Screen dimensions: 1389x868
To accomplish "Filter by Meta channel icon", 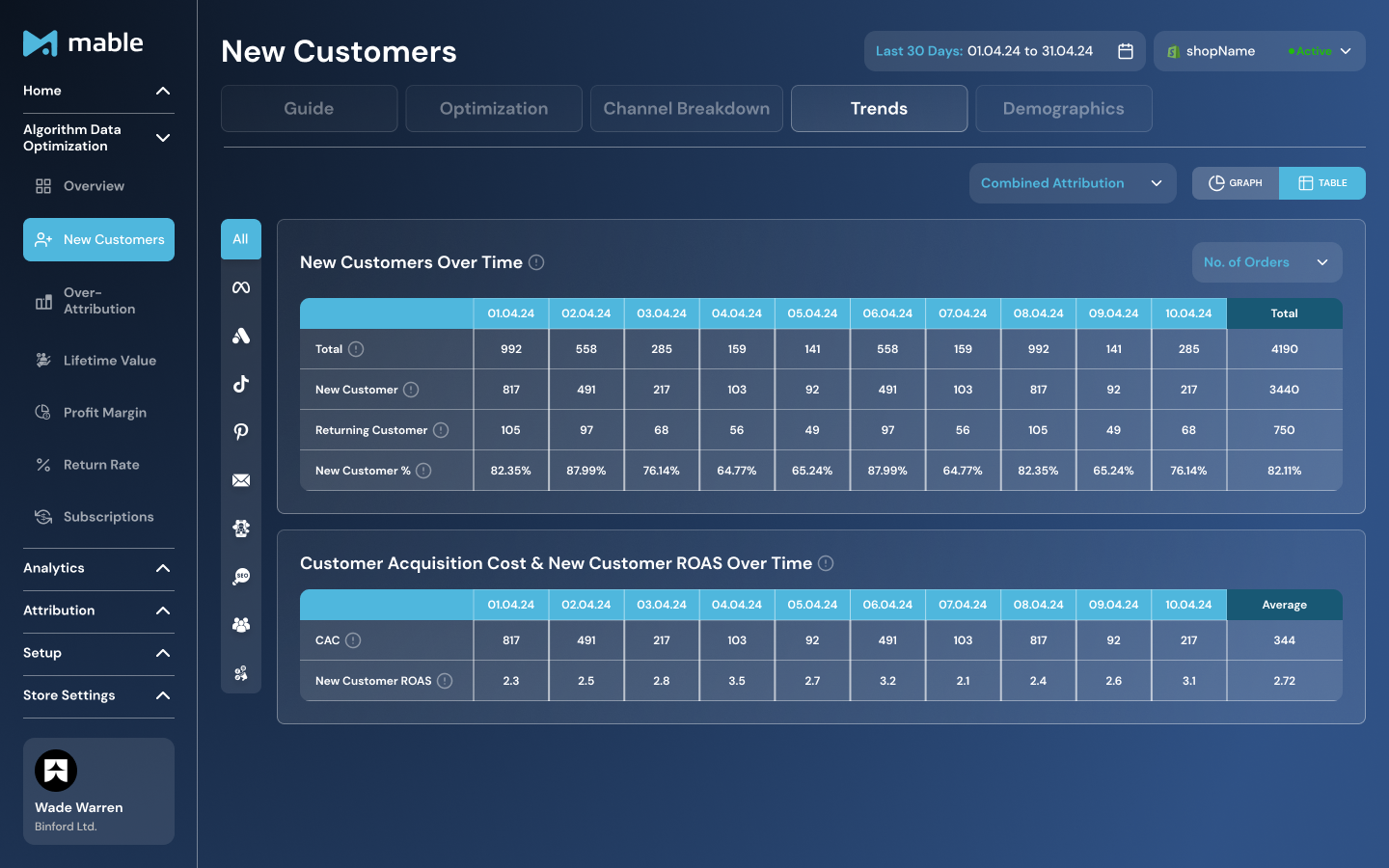I will click(x=241, y=287).
